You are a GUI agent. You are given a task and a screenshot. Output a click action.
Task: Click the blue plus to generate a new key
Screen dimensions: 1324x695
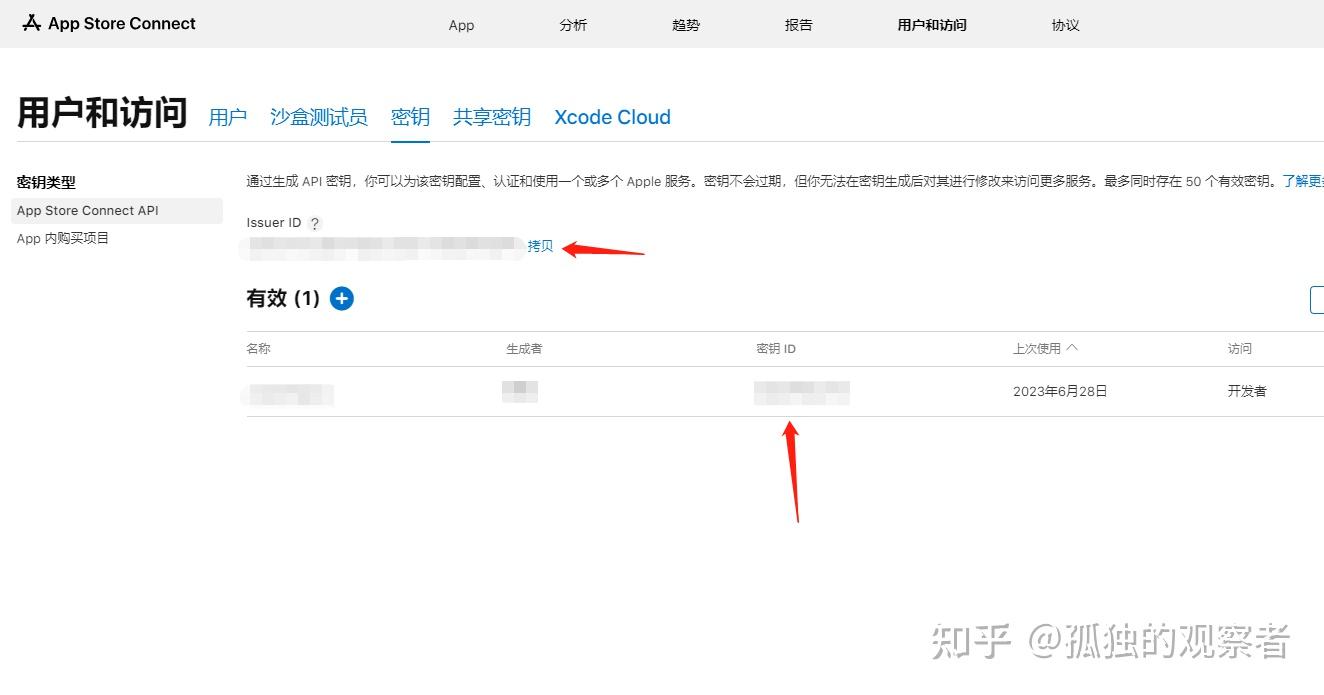[341, 298]
